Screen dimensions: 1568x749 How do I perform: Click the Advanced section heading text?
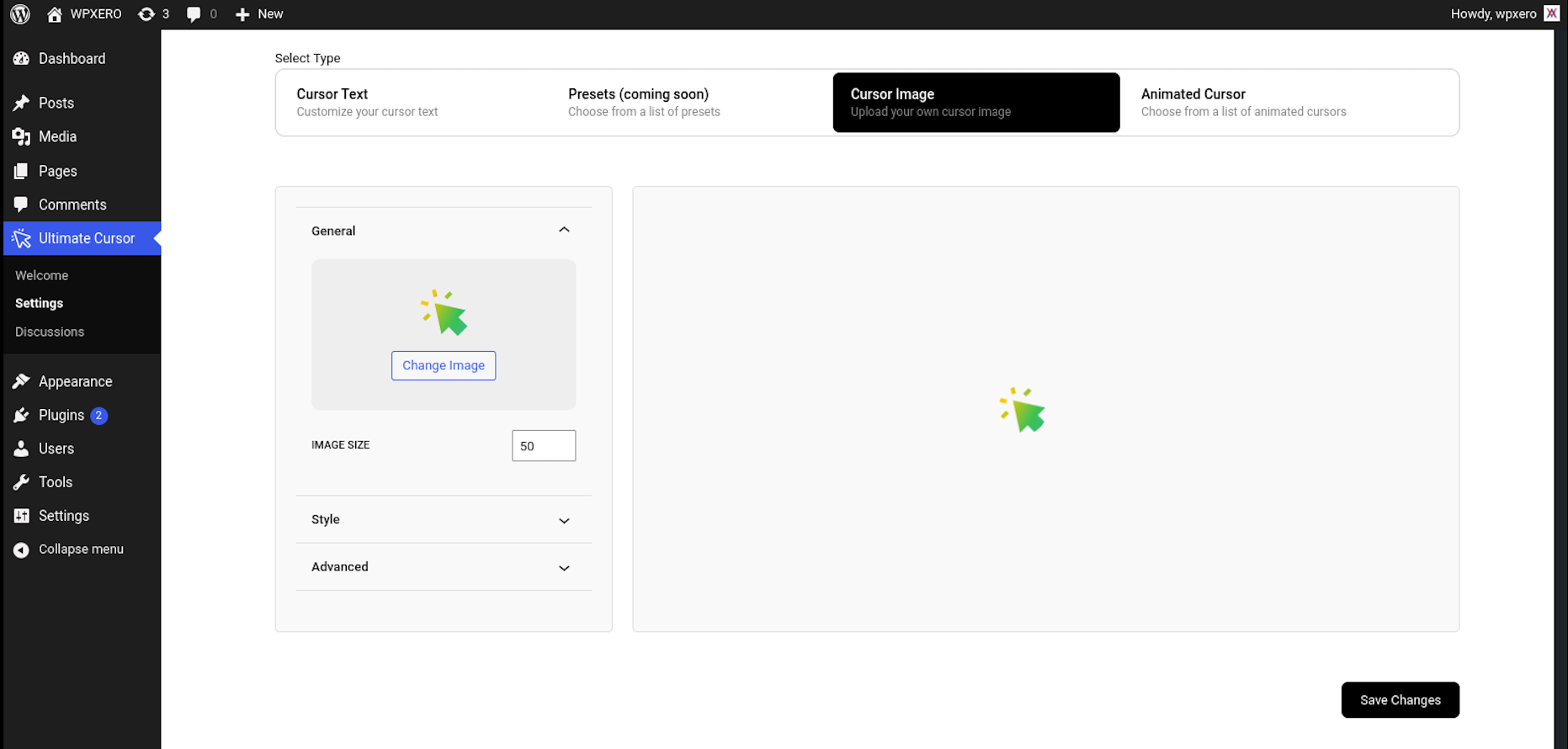340,567
